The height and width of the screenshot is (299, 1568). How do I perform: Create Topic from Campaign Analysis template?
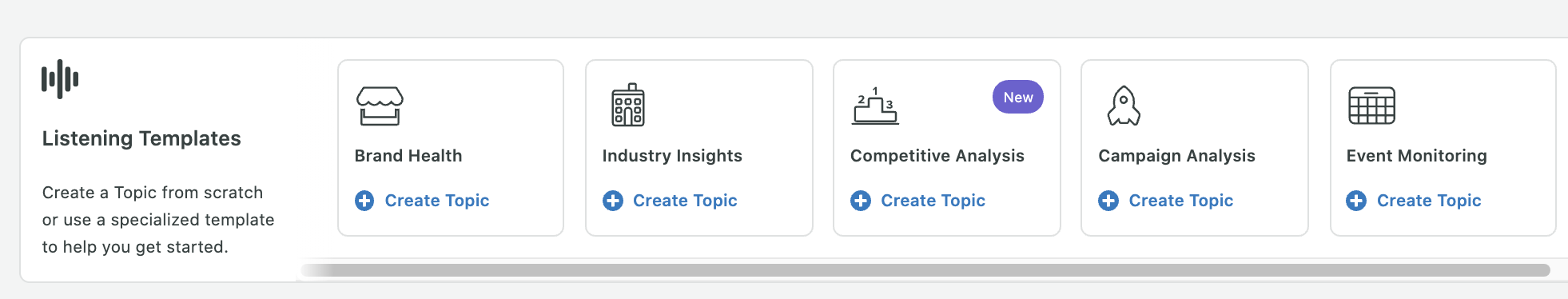coord(1166,201)
